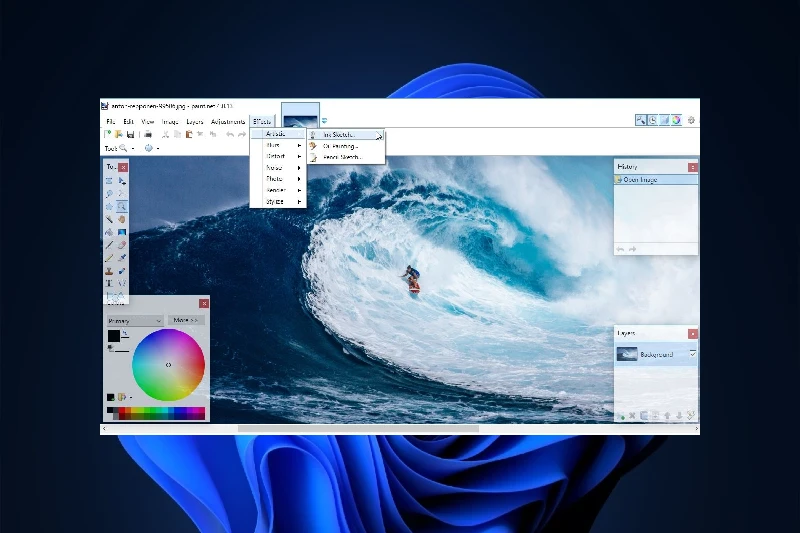The width and height of the screenshot is (800, 533).
Task: Click the black primary color swatch
Action: (114, 336)
